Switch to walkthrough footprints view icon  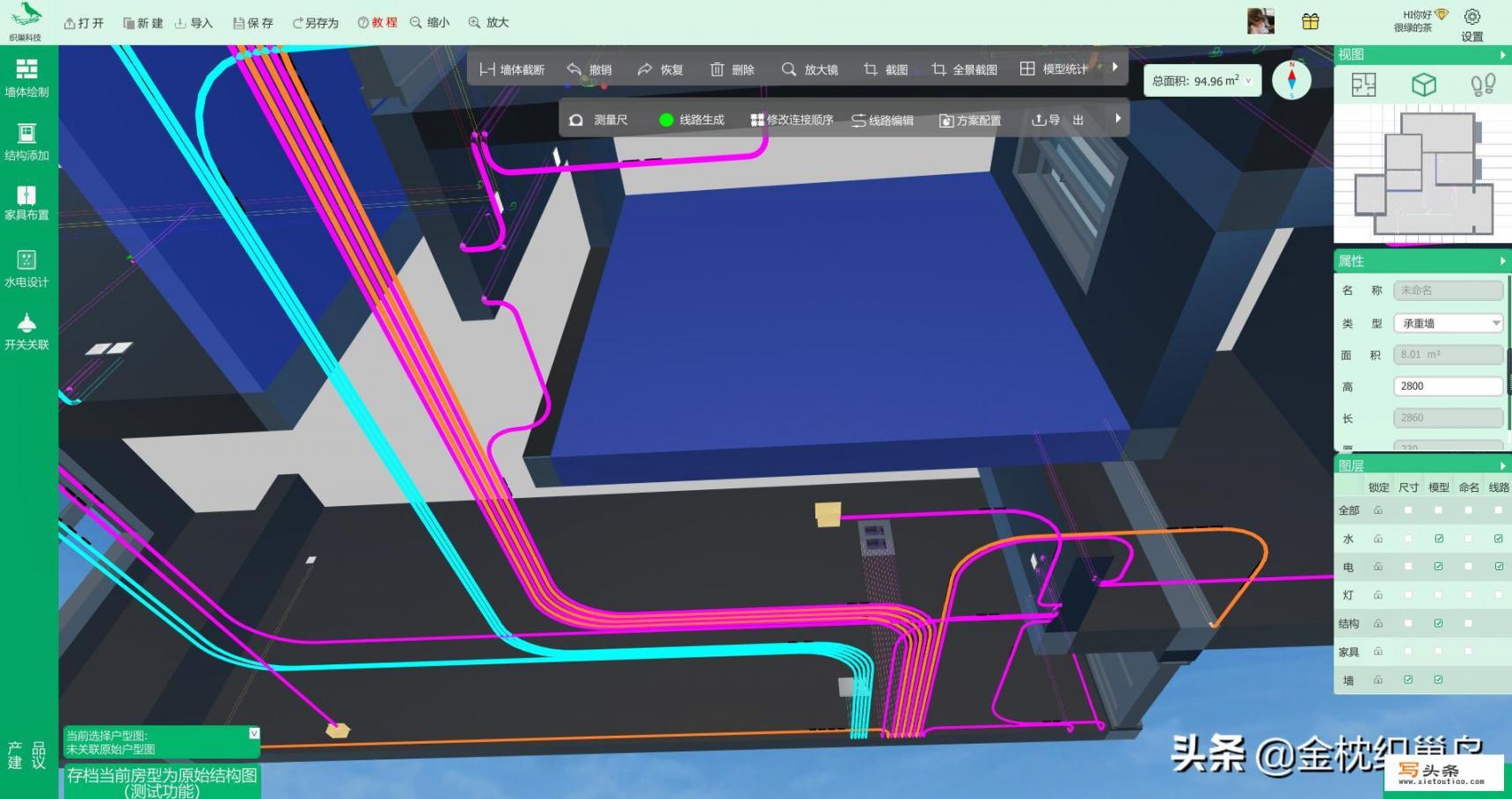pyautogui.click(x=1483, y=84)
